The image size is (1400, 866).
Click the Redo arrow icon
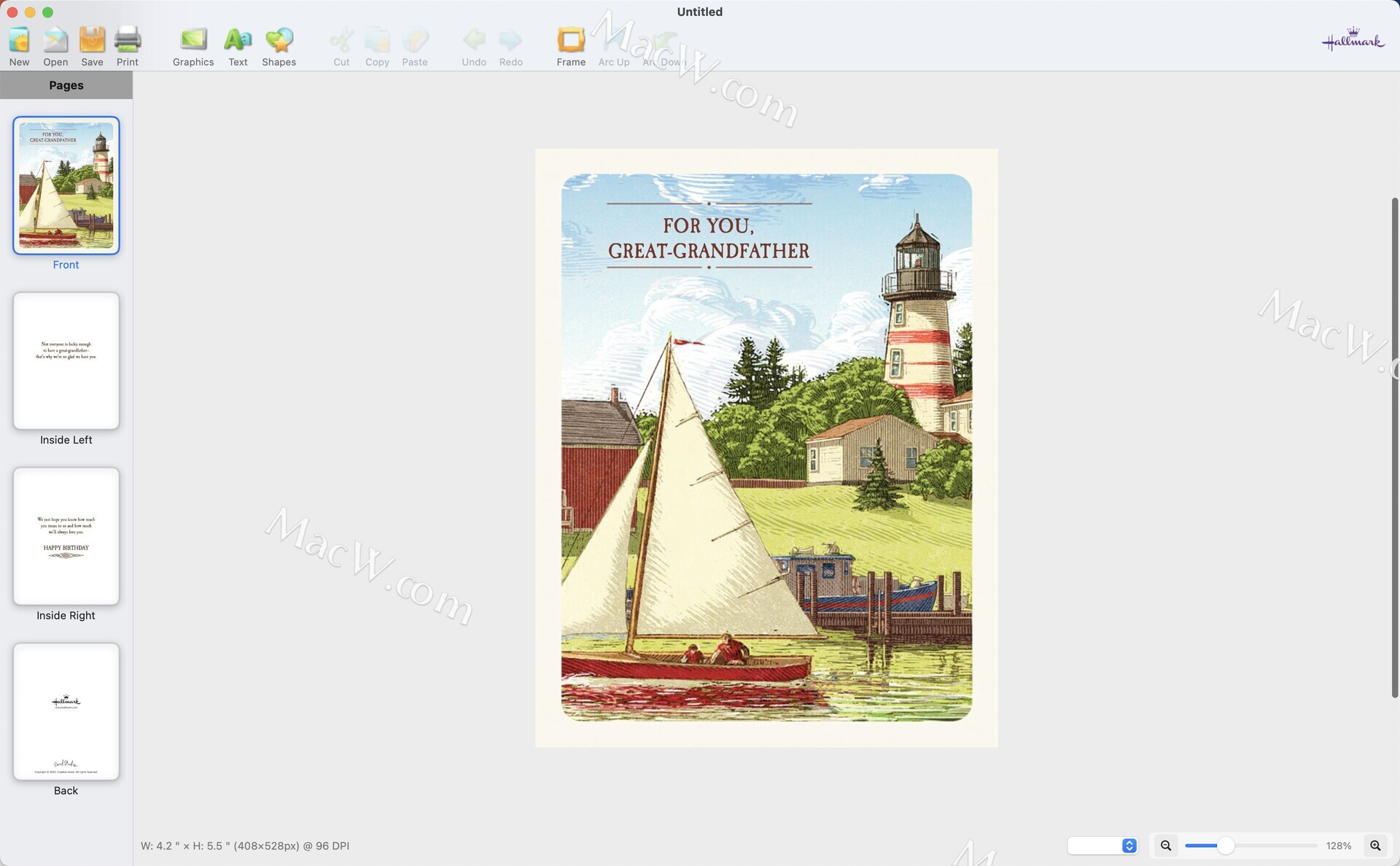510,39
